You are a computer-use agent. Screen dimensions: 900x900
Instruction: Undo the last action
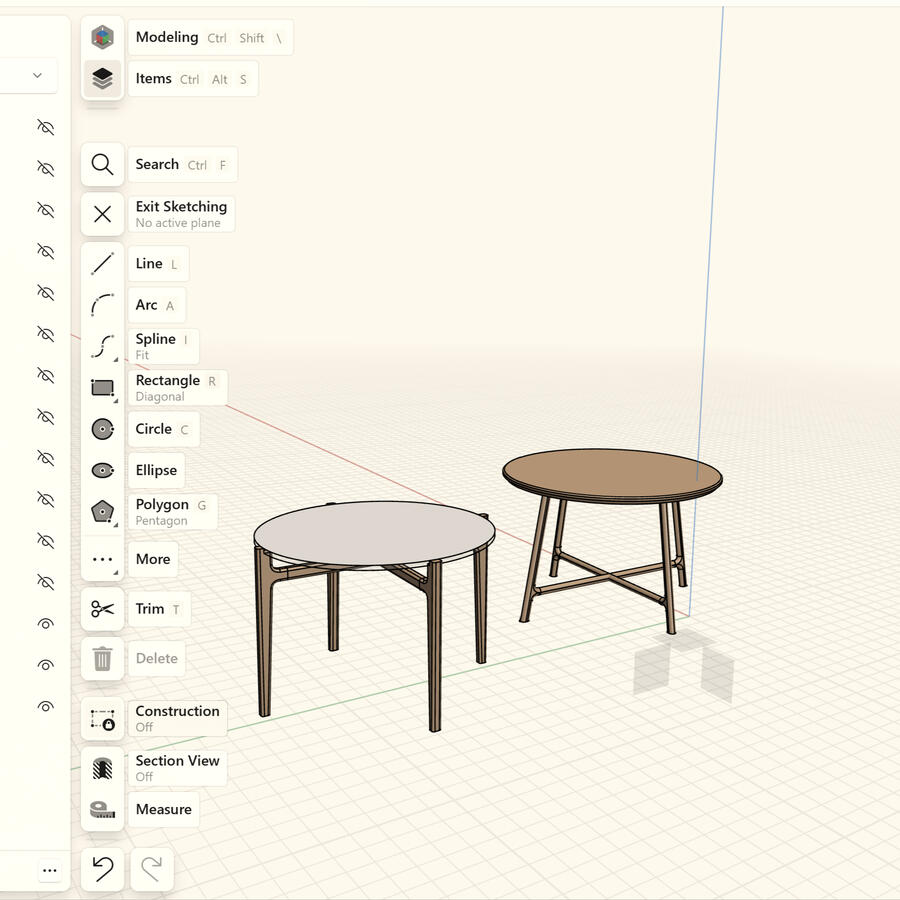[102, 869]
